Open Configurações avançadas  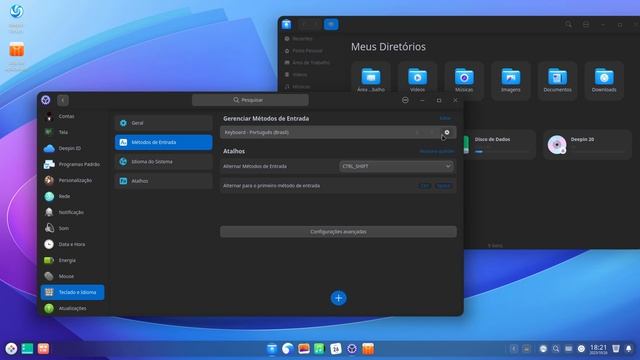coord(338,231)
